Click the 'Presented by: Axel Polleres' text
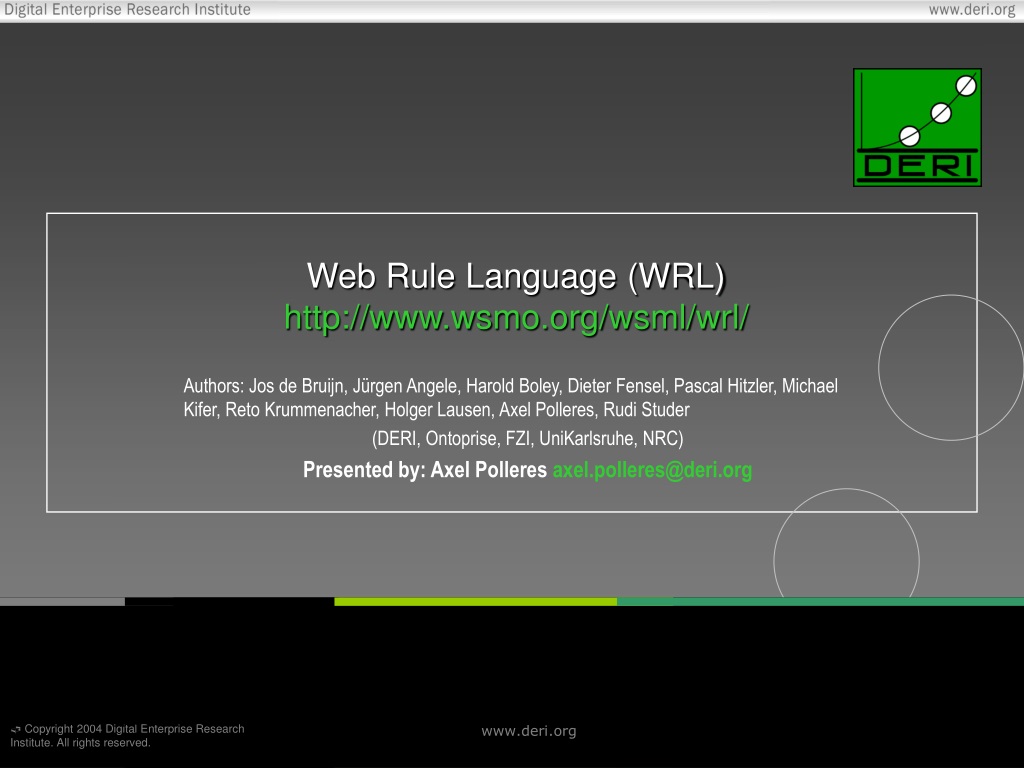Image resolution: width=1024 pixels, height=768 pixels. click(424, 470)
